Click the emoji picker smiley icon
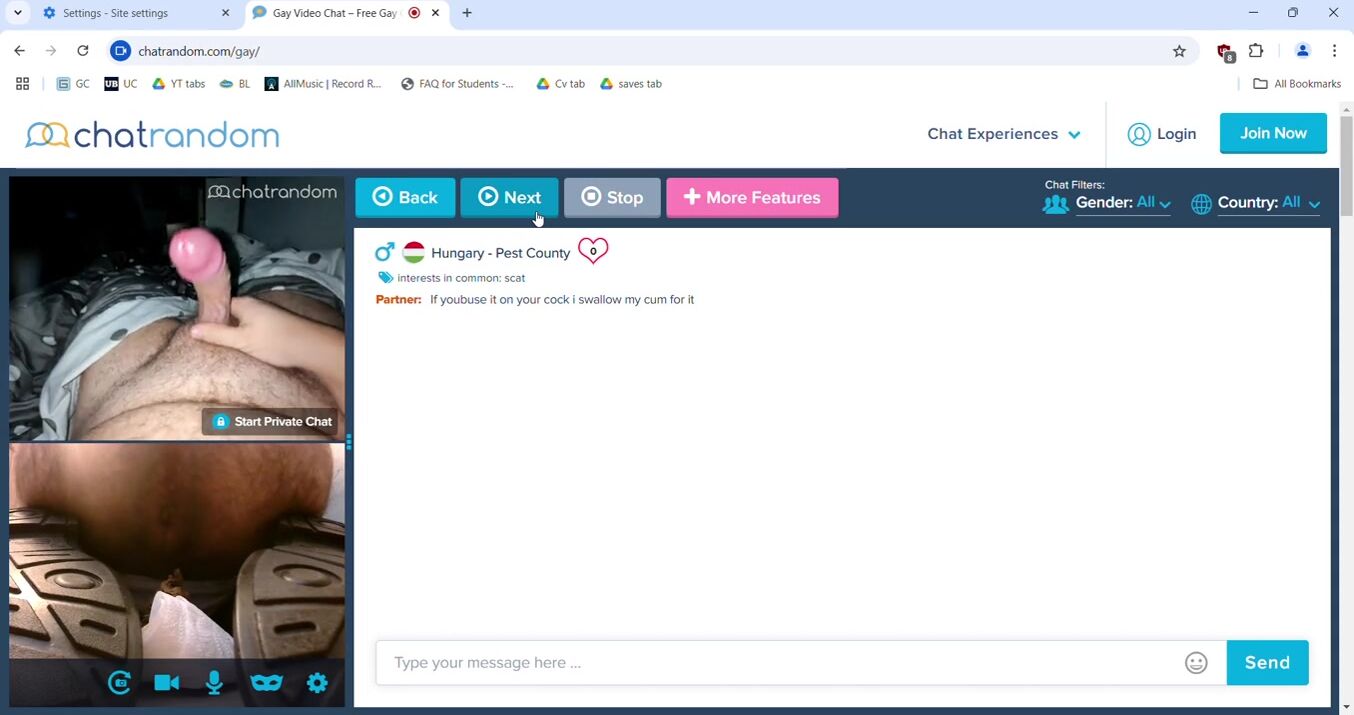The image size is (1354, 715). 1196,663
